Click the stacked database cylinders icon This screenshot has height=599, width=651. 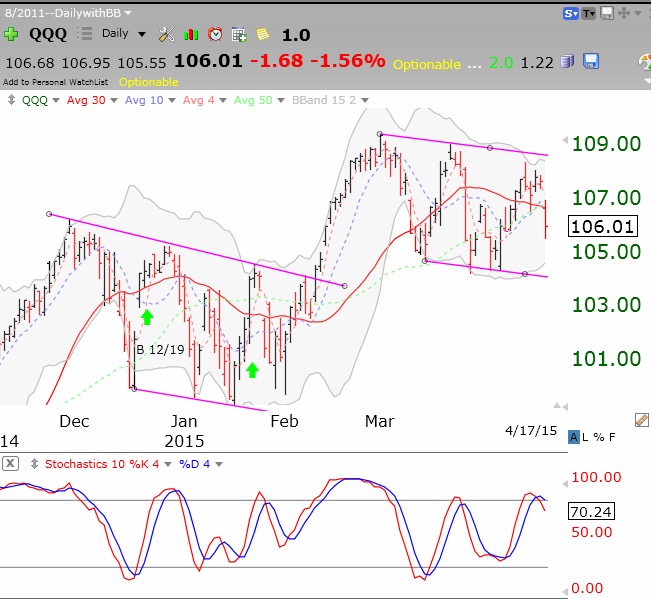pos(567,62)
